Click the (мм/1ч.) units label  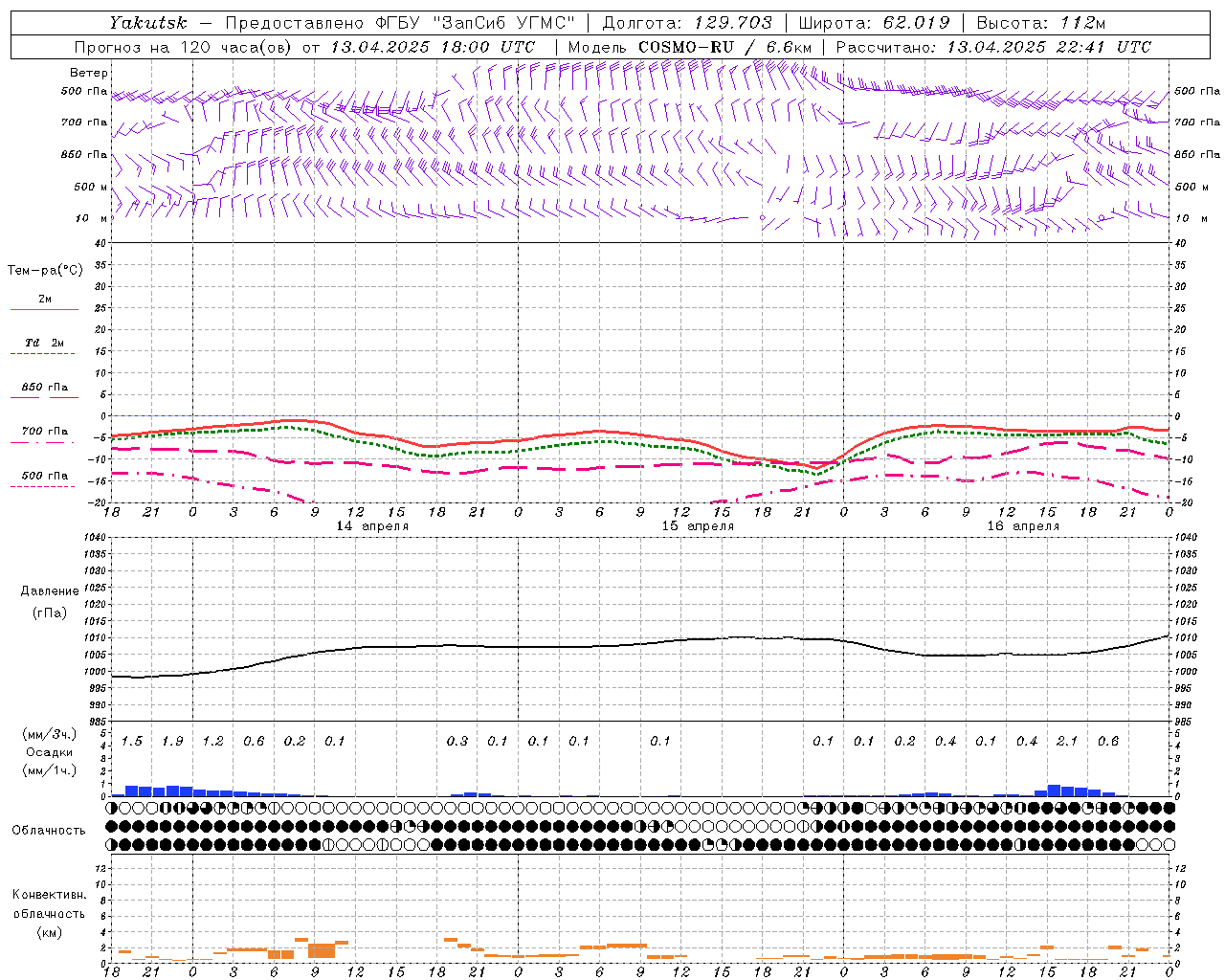coord(49,769)
